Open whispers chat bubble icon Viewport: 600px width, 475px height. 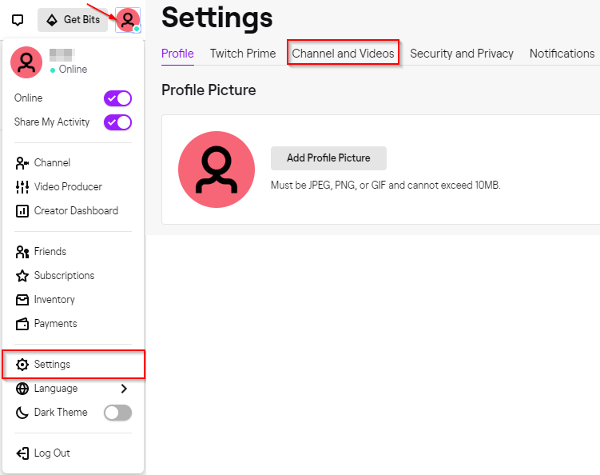point(18,20)
